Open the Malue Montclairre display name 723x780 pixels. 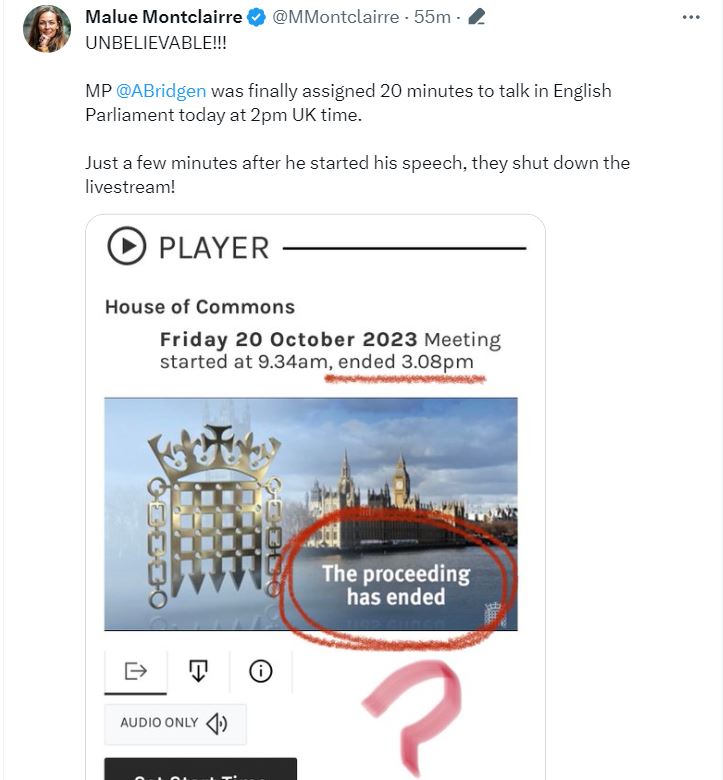click(x=164, y=17)
